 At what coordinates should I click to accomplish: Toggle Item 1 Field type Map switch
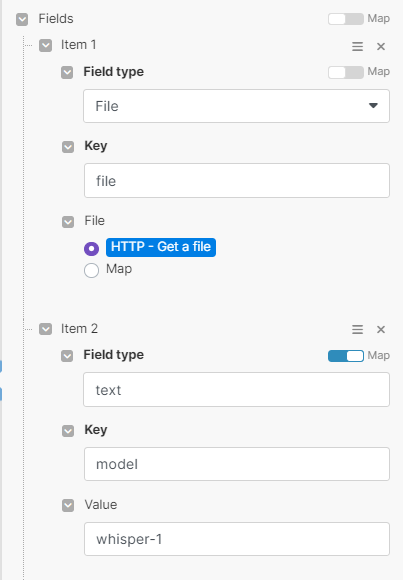click(x=346, y=72)
